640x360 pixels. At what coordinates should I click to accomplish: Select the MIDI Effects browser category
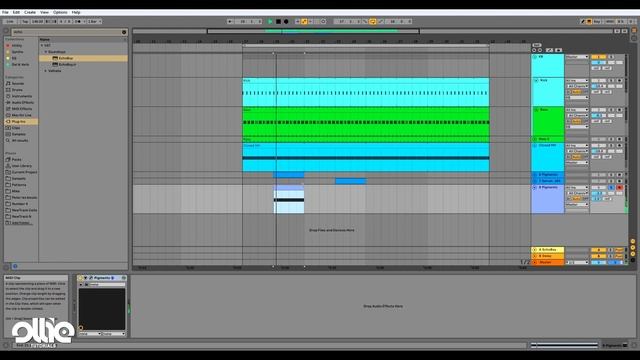tap(21, 109)
